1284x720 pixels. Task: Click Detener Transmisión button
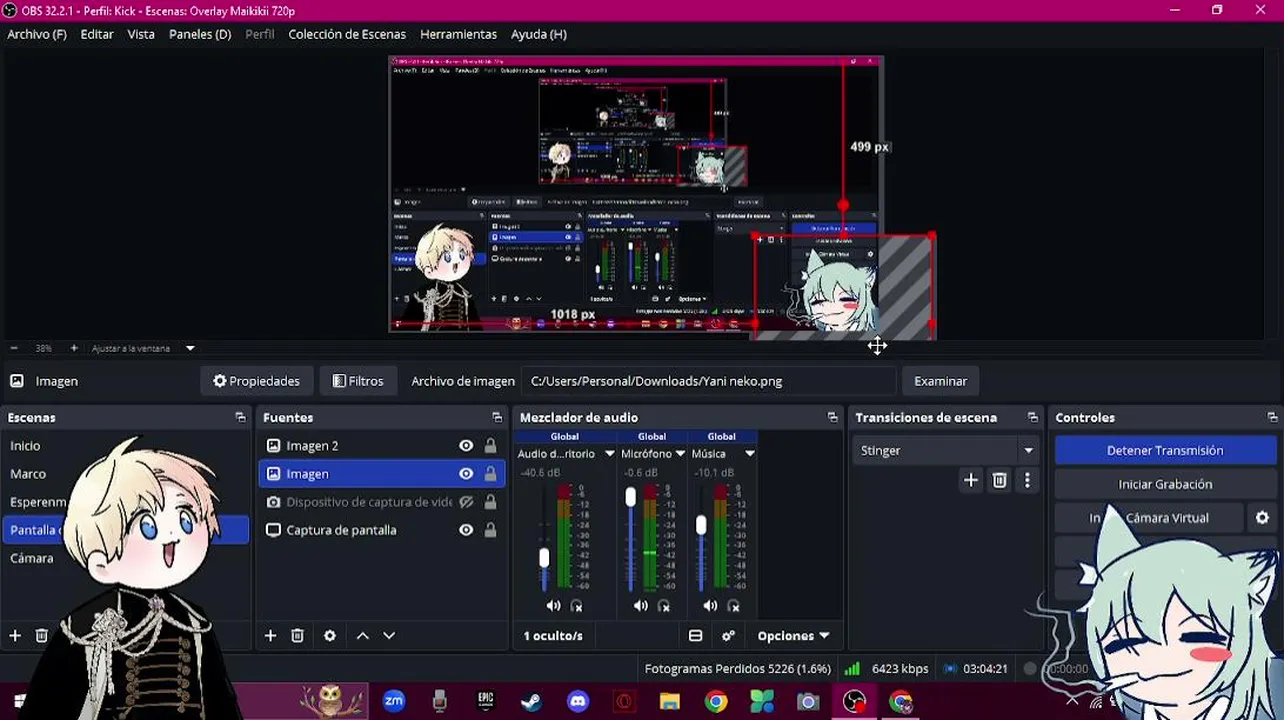1165,451
